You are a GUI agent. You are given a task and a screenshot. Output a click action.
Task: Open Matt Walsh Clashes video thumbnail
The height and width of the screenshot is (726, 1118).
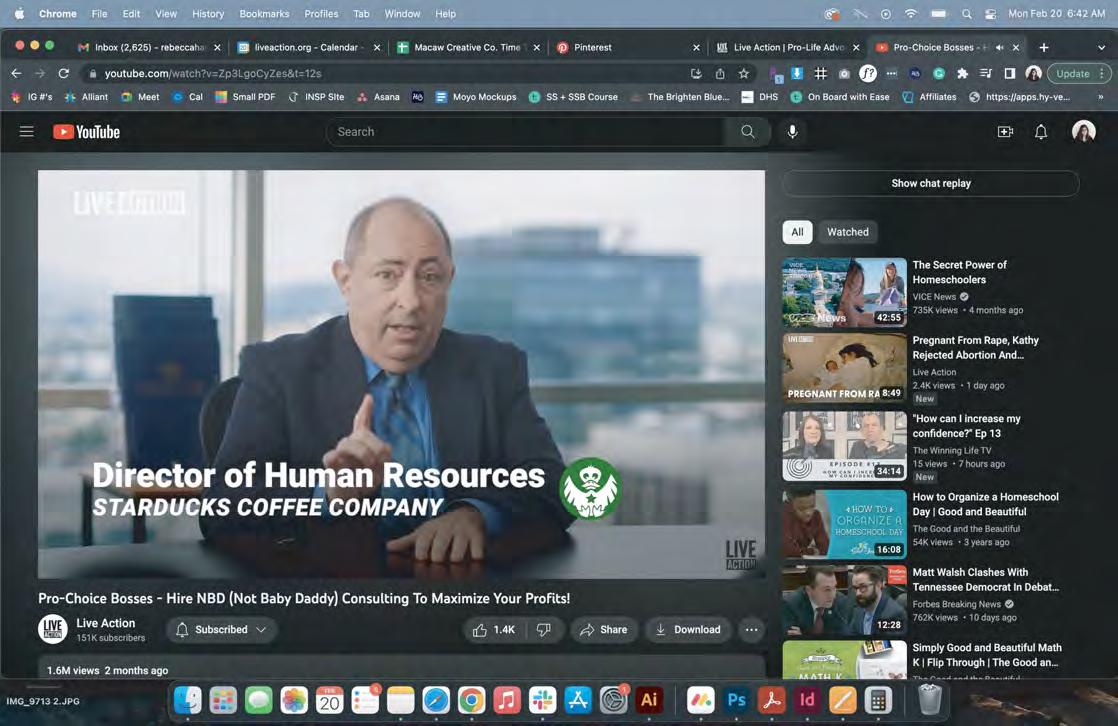(844, 600)
